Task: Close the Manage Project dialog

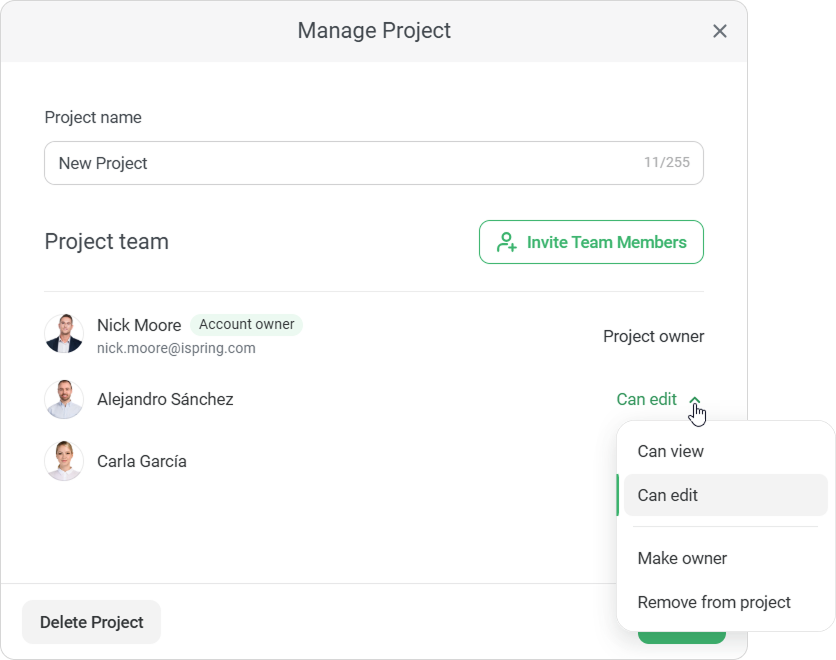Action: coord(720,31)
